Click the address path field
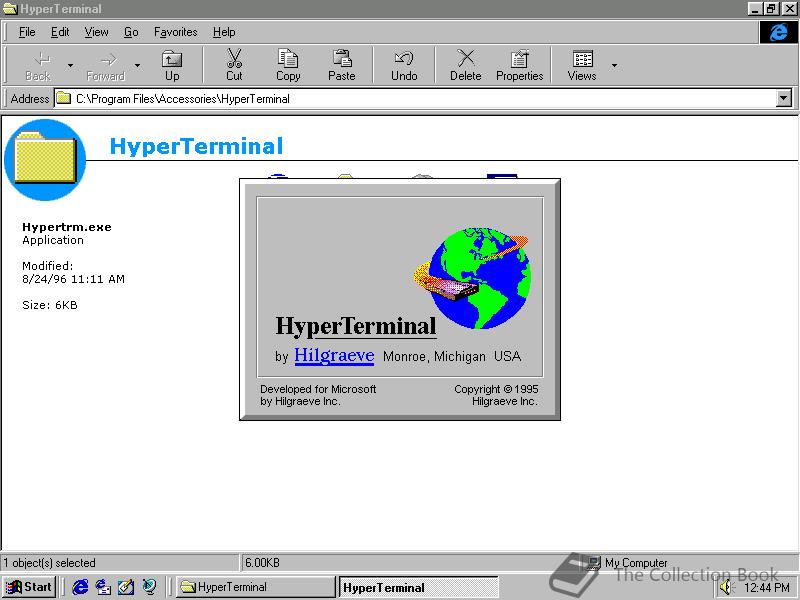 click(423, 98)
